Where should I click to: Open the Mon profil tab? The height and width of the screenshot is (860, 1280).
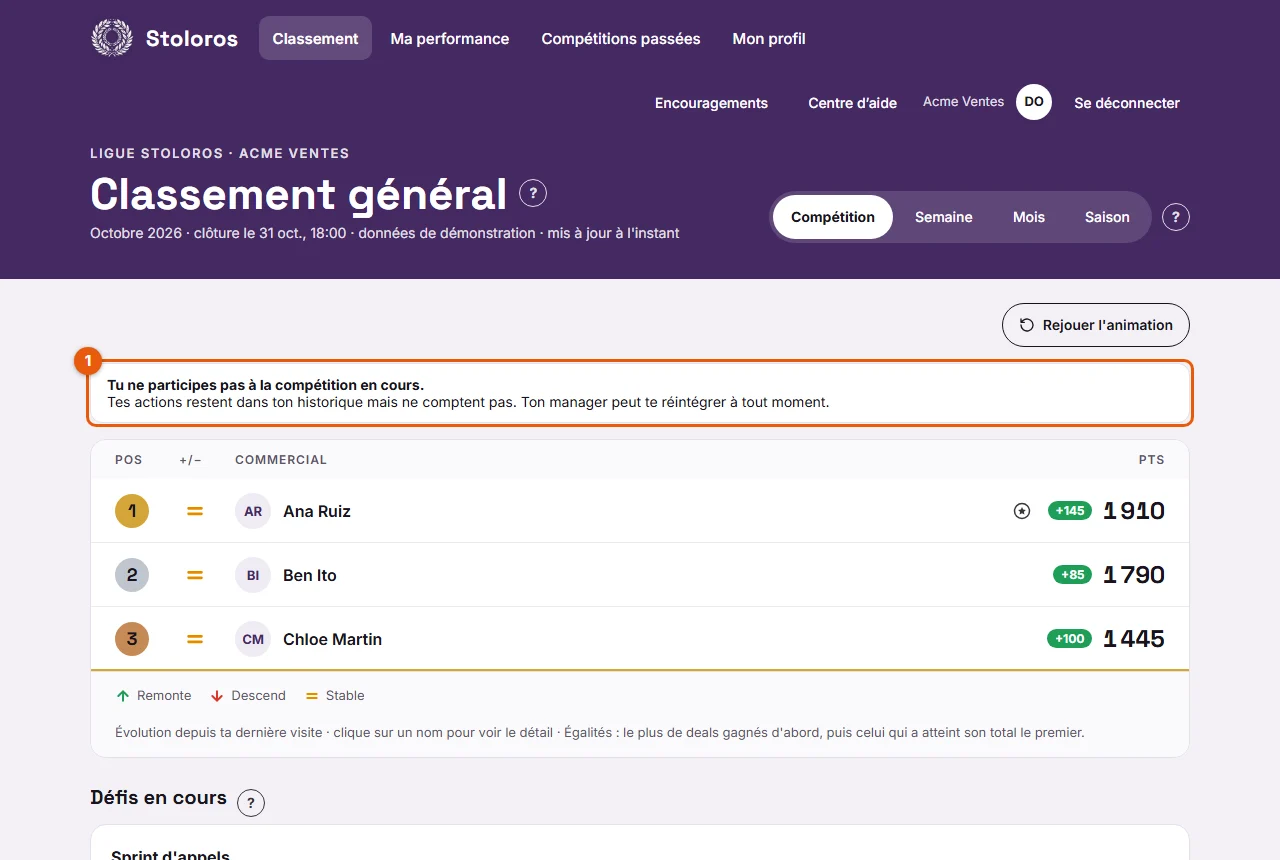(x=769, y=38)
